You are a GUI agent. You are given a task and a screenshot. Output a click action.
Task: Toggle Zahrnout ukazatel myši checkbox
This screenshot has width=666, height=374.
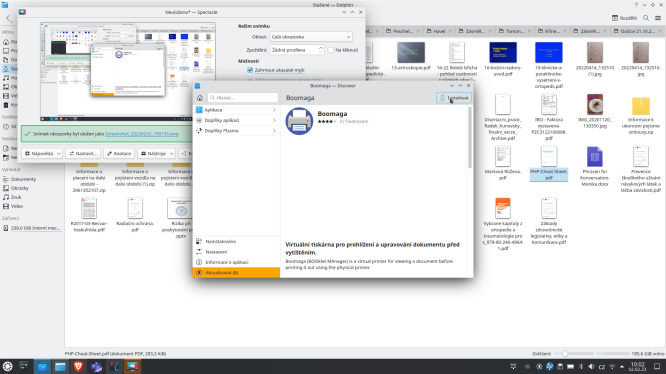pos(250,70)
